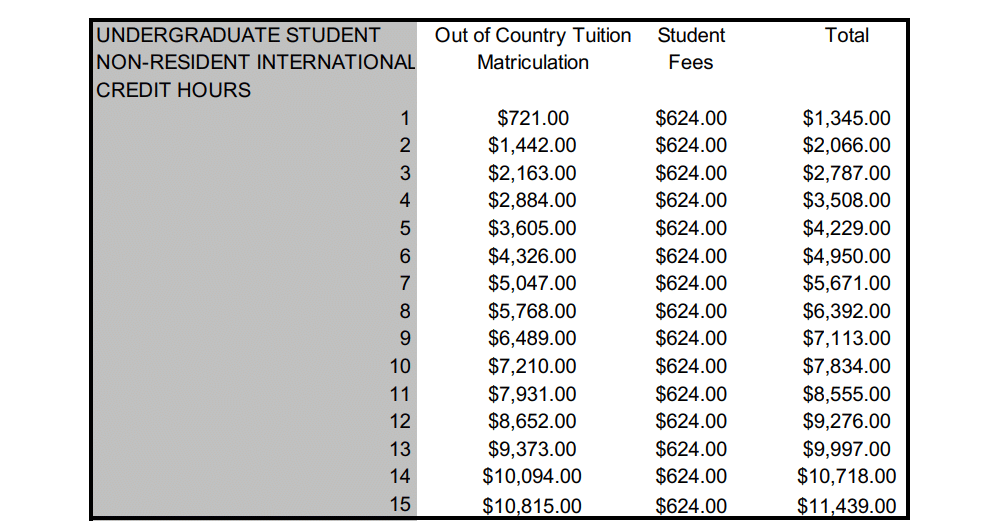Select the $7,210.00 tuition amount
985x524 pixels.
point(532,366)
